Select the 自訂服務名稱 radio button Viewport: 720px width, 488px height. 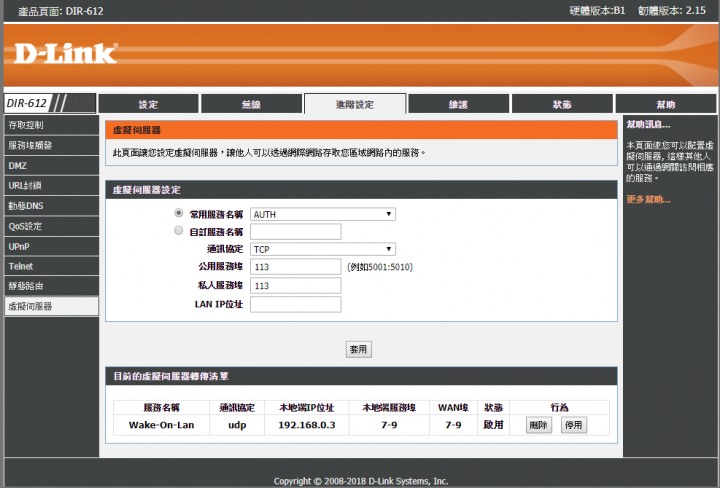[179, 230]
